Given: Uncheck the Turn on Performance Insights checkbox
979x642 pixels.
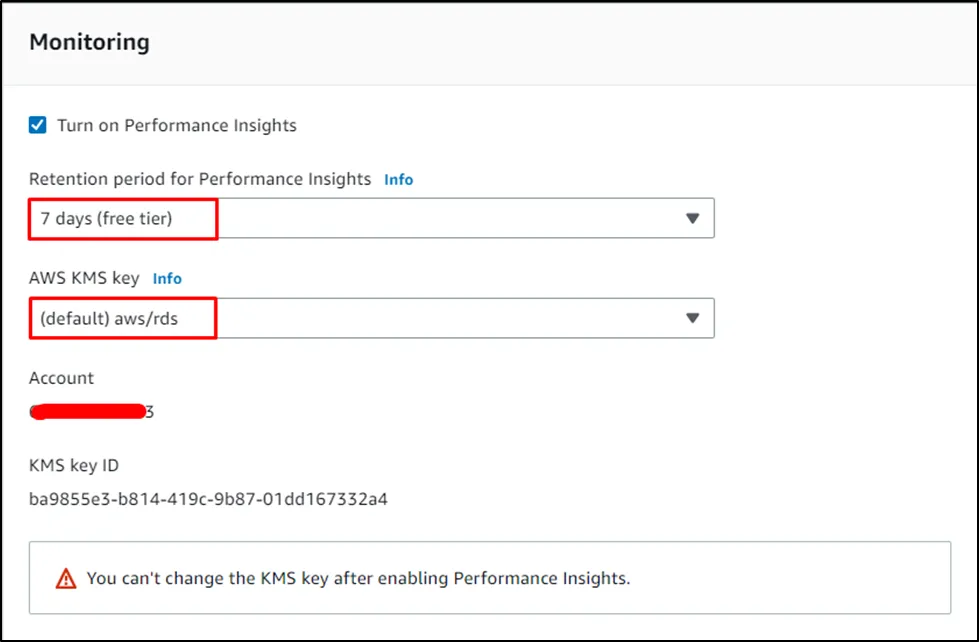Looking at the screenshot, I should [38, 125].
